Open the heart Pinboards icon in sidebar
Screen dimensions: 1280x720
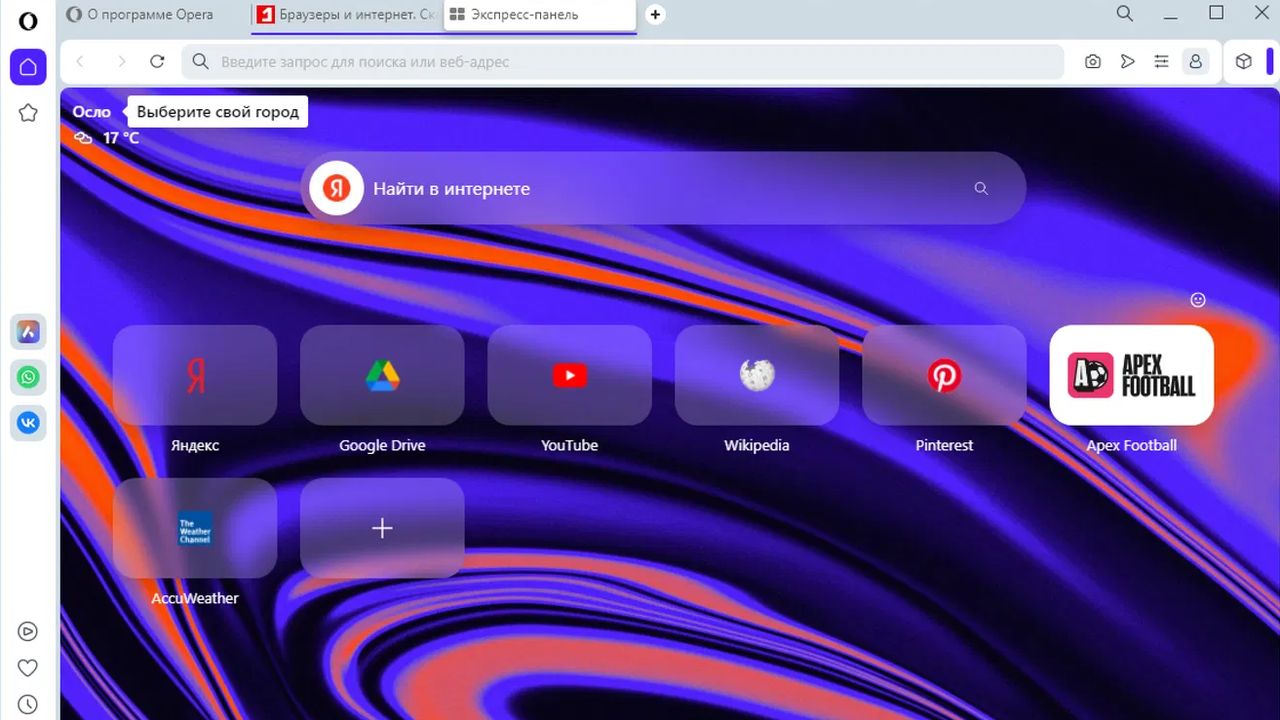28,668
